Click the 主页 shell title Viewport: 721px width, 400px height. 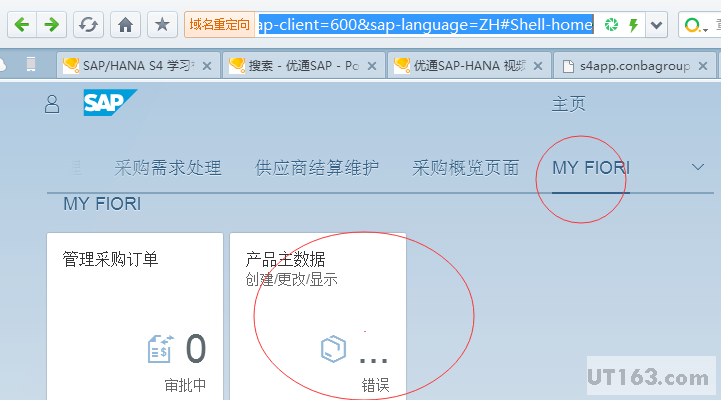click(569, 104)
